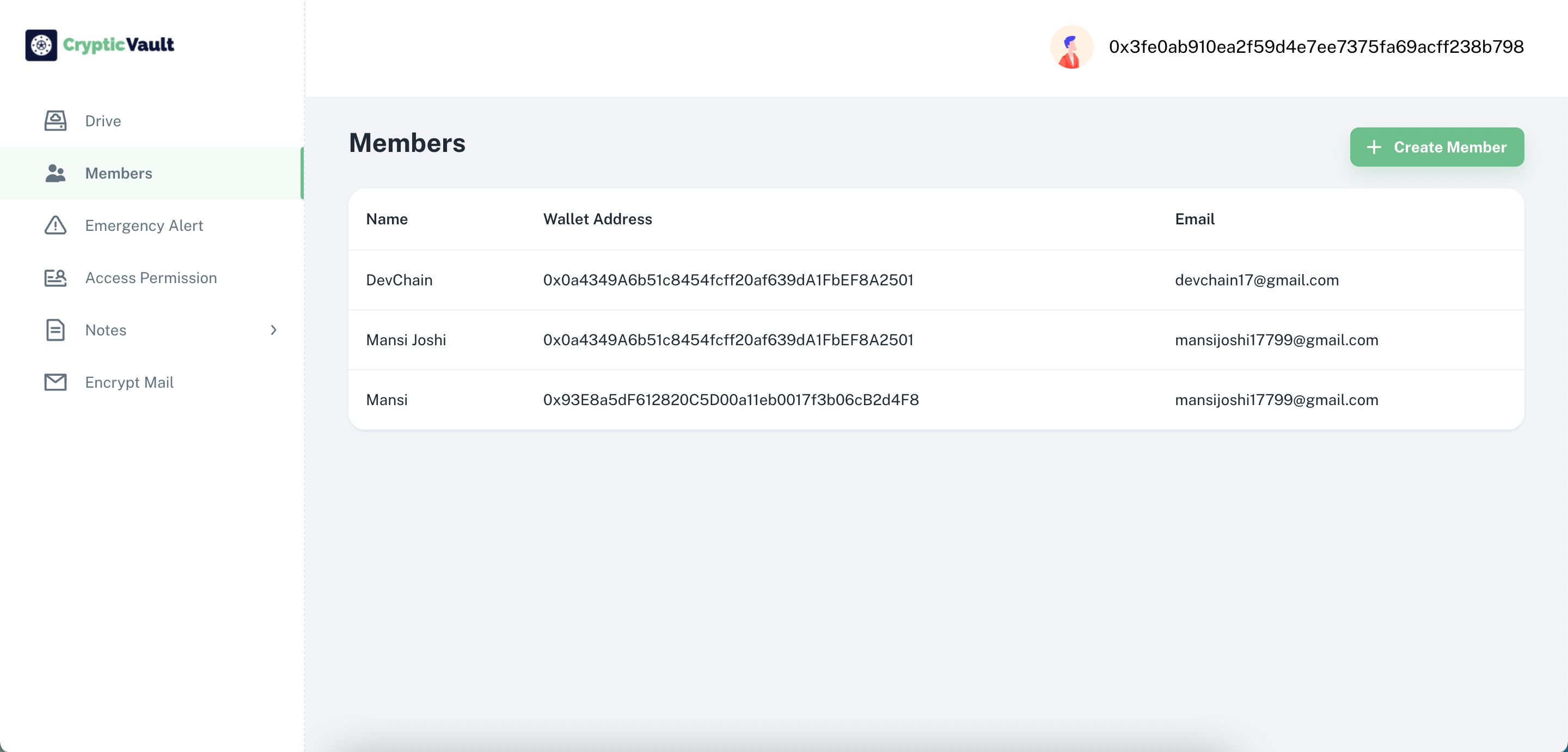Select Members in the sidebar
Image resolution: width=1568 pixels, height=752 pixels.
click(x=151, y=173)
